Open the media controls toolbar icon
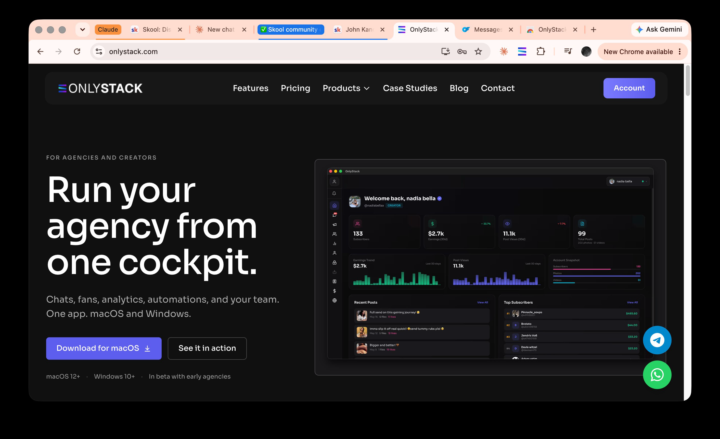The height and width of the screenshot is (439, 720). point(568,51)
